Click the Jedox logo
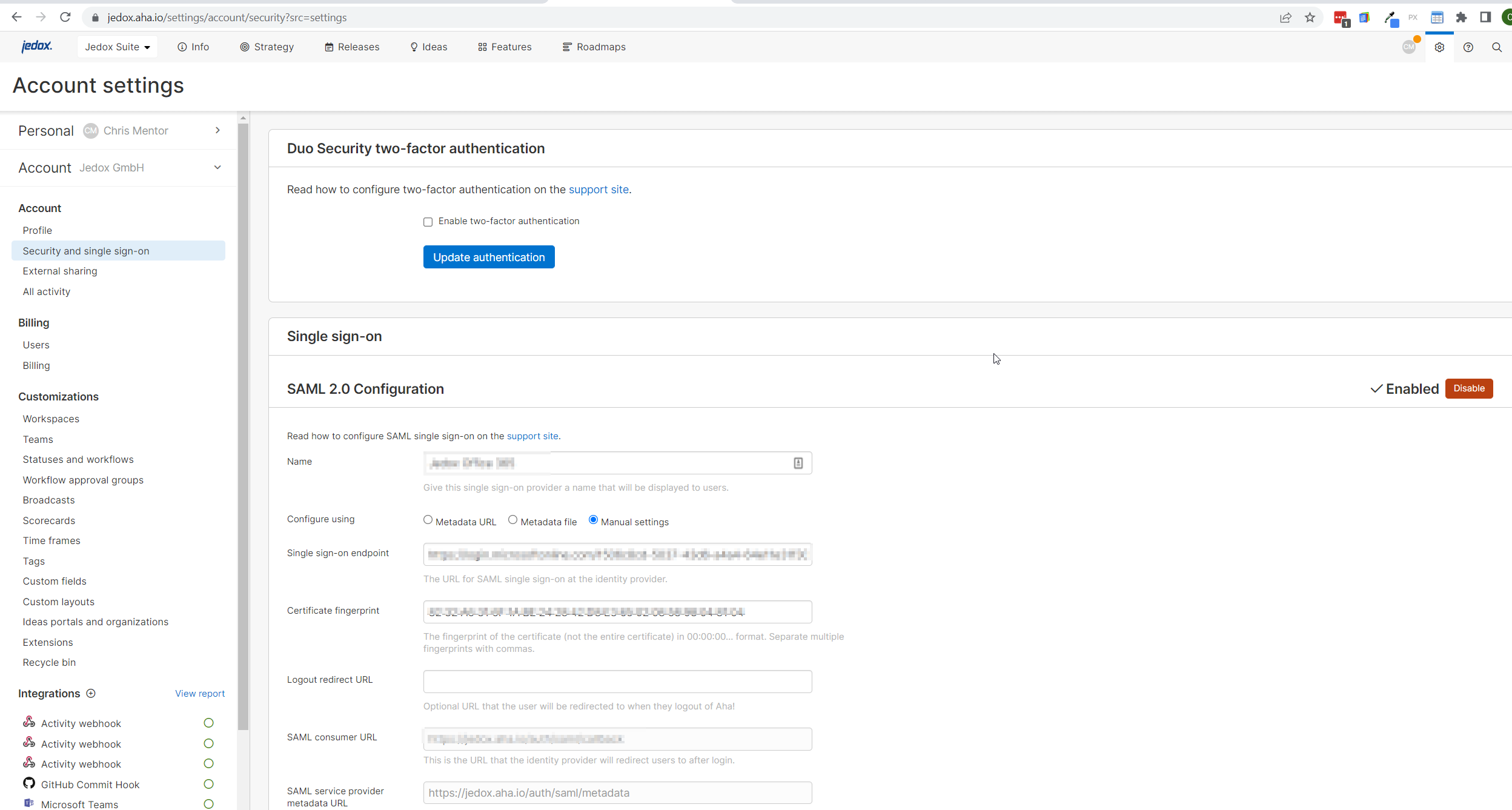The width and height of the screenshot is (1512, 810). click(x=36, y=46)
